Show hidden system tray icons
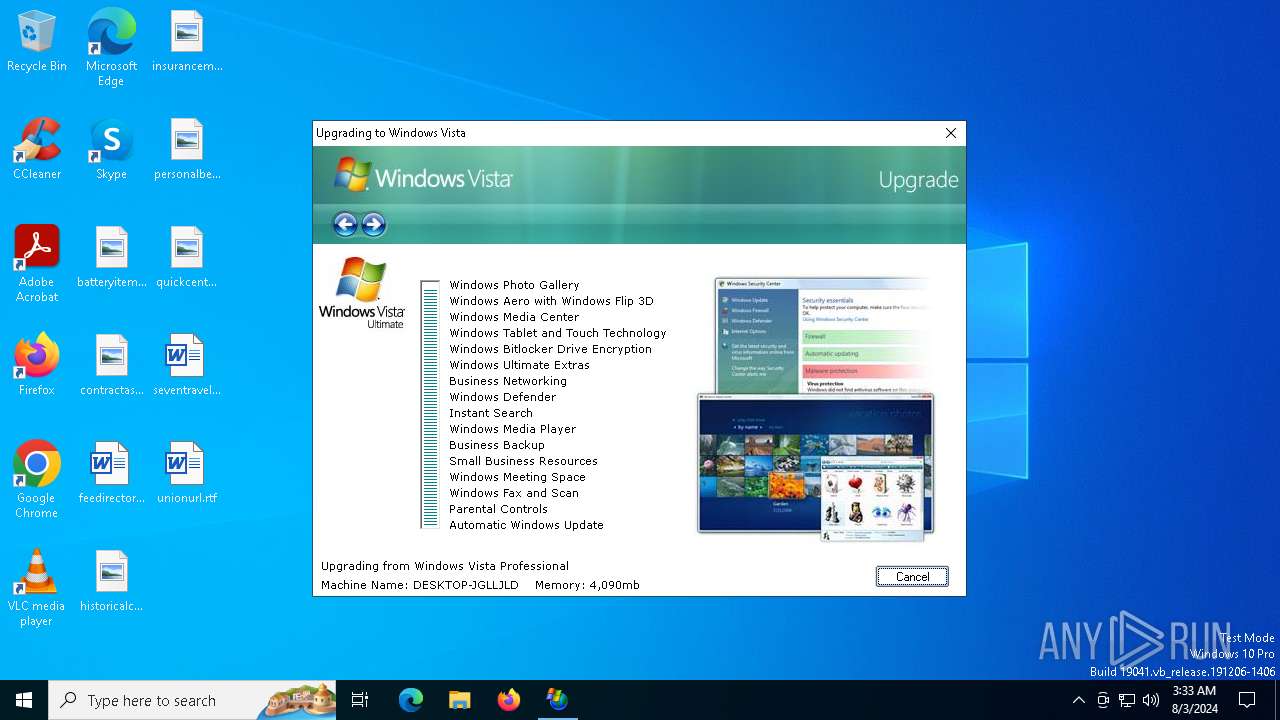 (x=1078, y=700)
